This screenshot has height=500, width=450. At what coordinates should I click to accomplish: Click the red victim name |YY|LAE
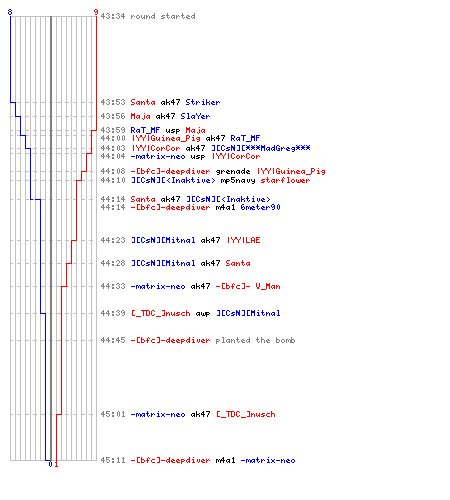tap(243, 240)
